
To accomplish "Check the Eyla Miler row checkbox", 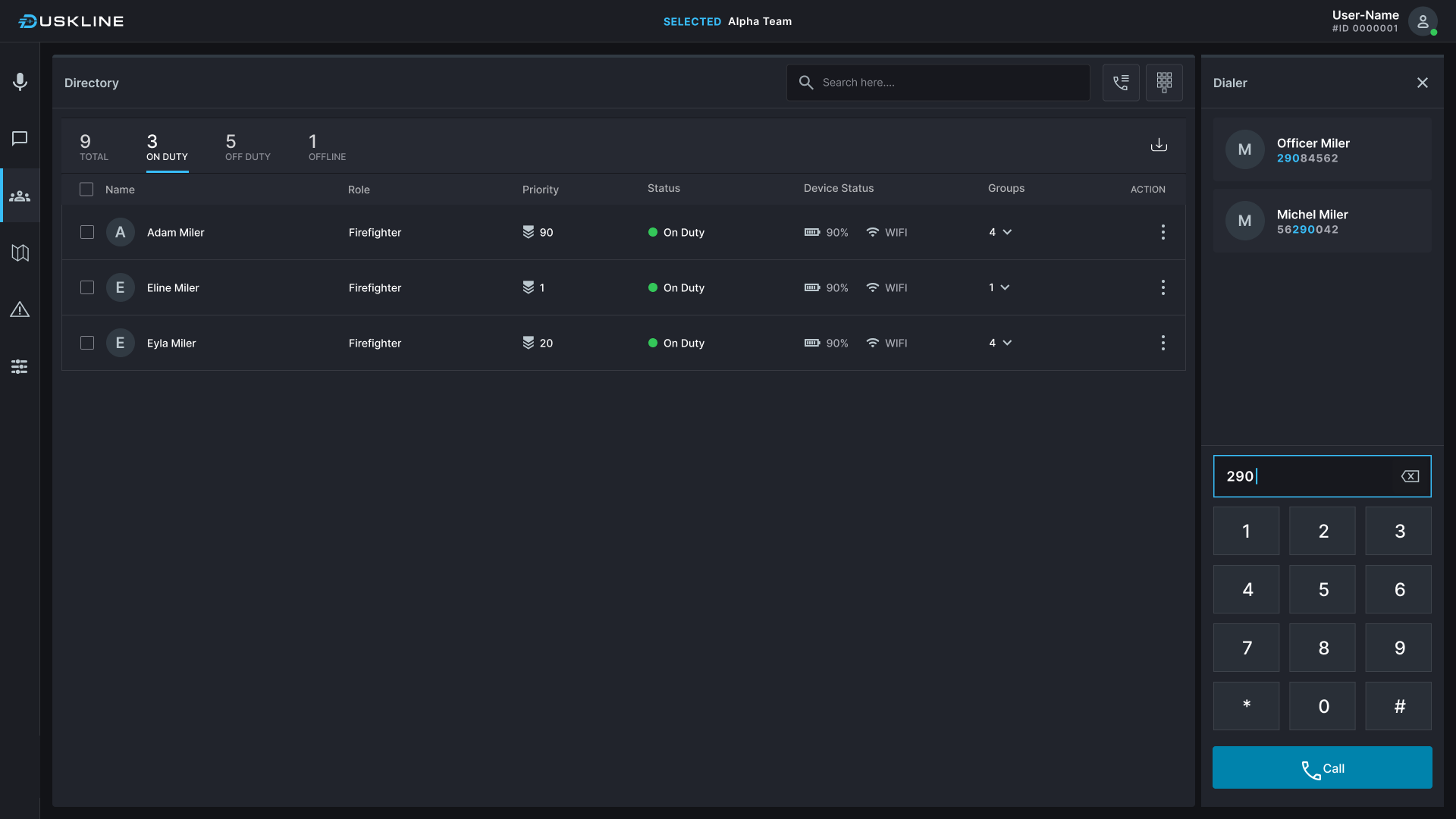I will pos(87,343).
